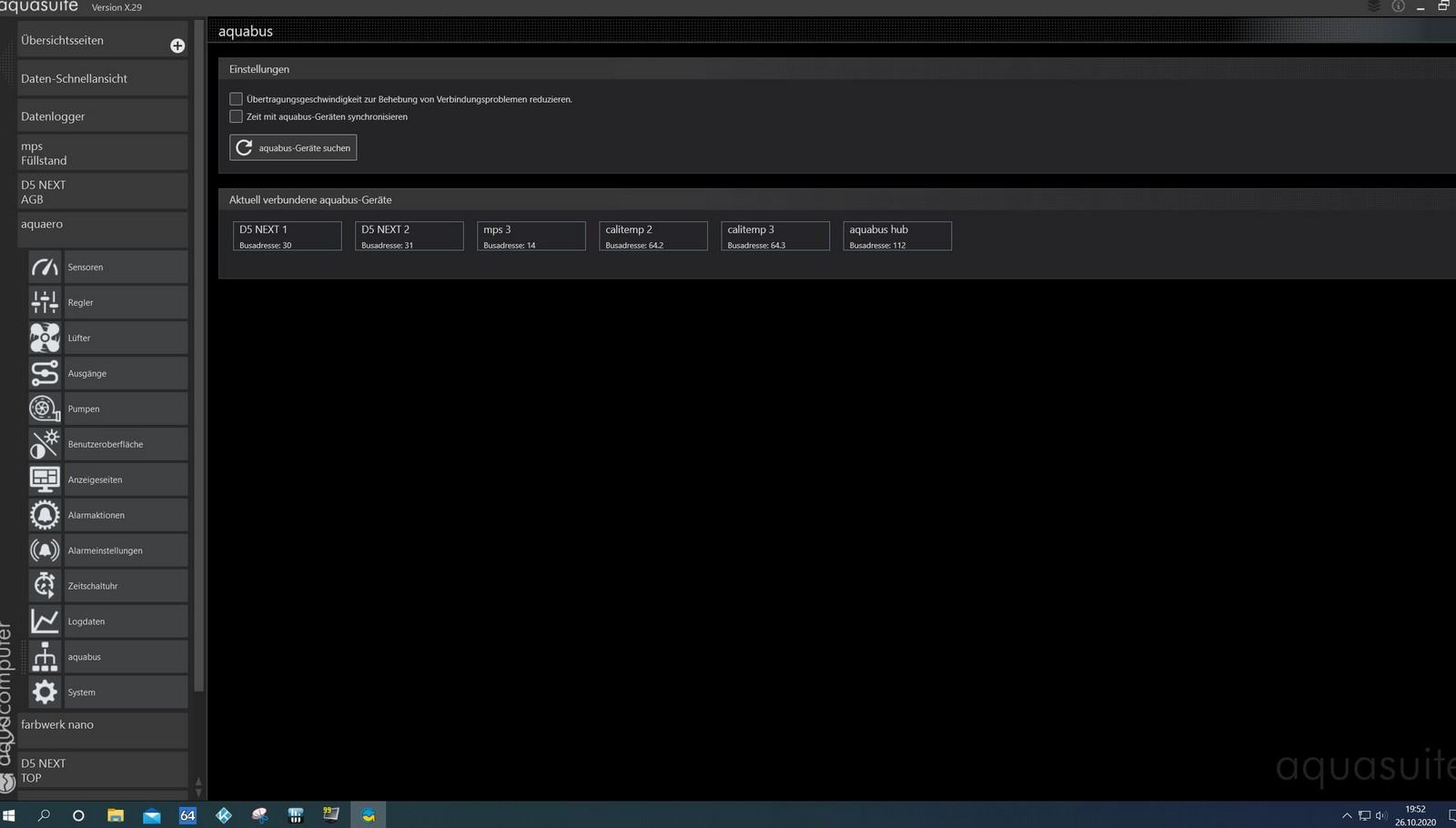Select the Pumpen label under aquaero

pos(126,409)
